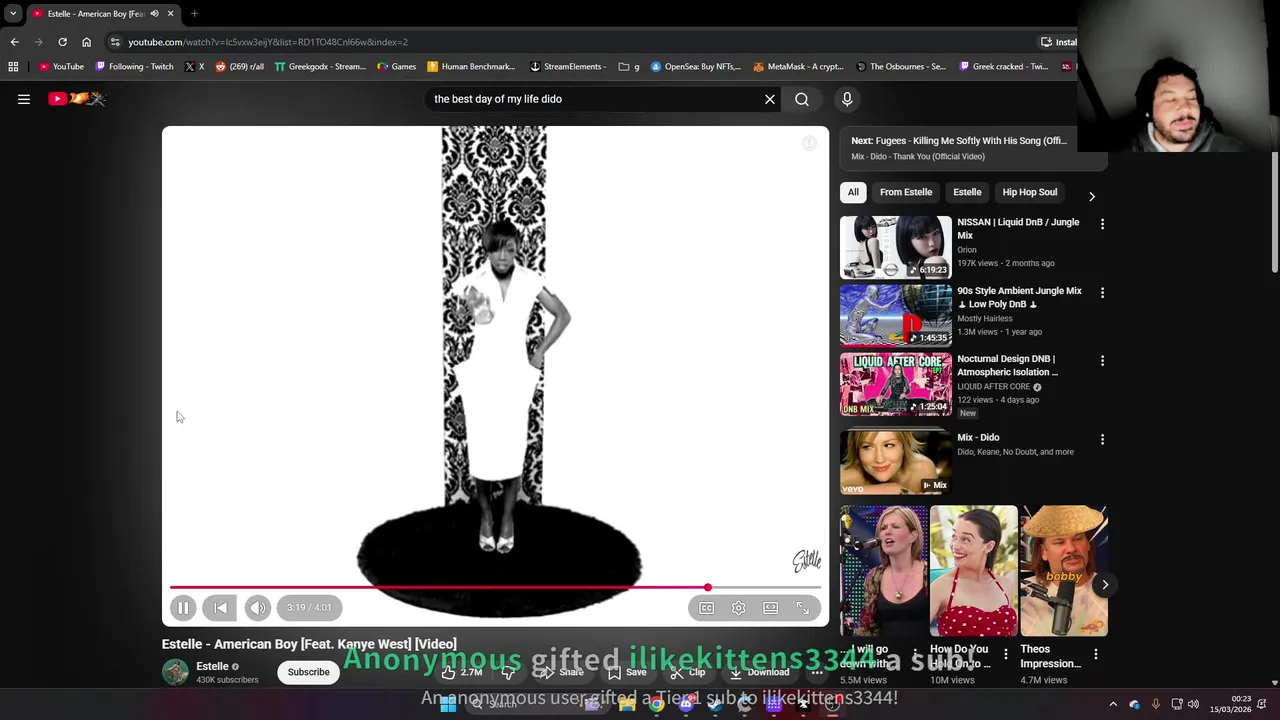Pause the video with the pause button
This screenshot has width=1280, height=720.
(183, 607)
